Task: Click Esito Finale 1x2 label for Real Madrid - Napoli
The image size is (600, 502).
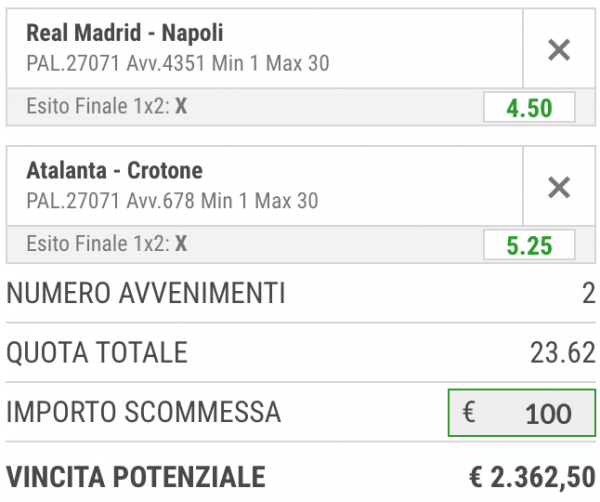Action: (98, 106)
